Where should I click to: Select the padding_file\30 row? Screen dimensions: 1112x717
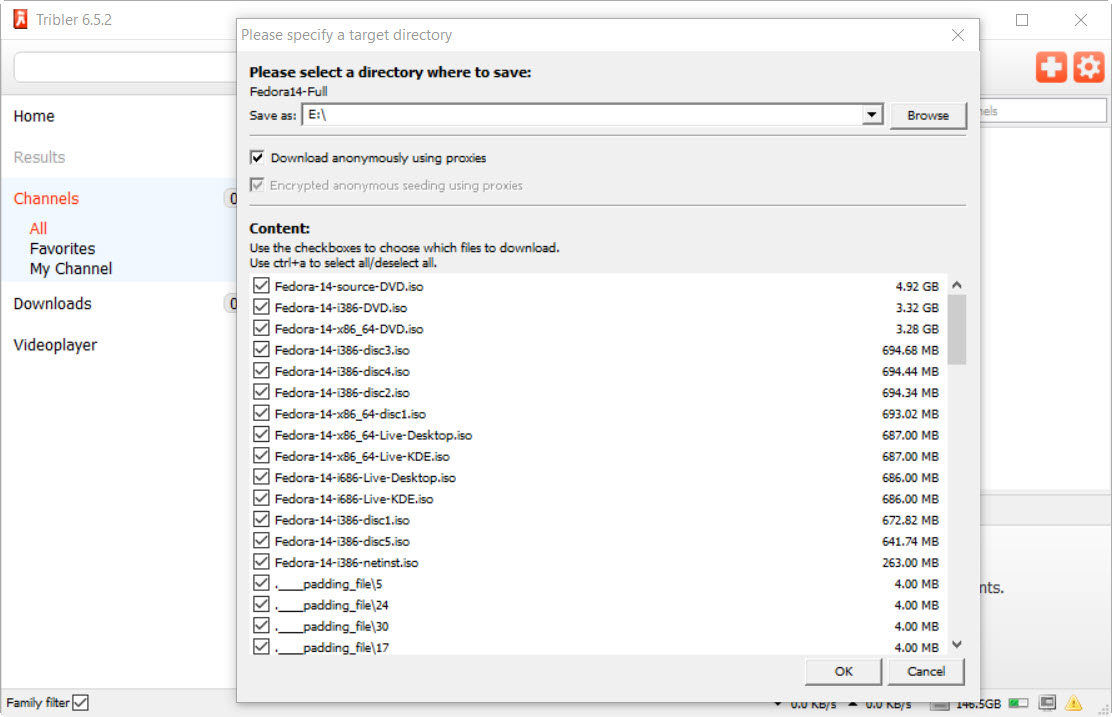(599, 626)
